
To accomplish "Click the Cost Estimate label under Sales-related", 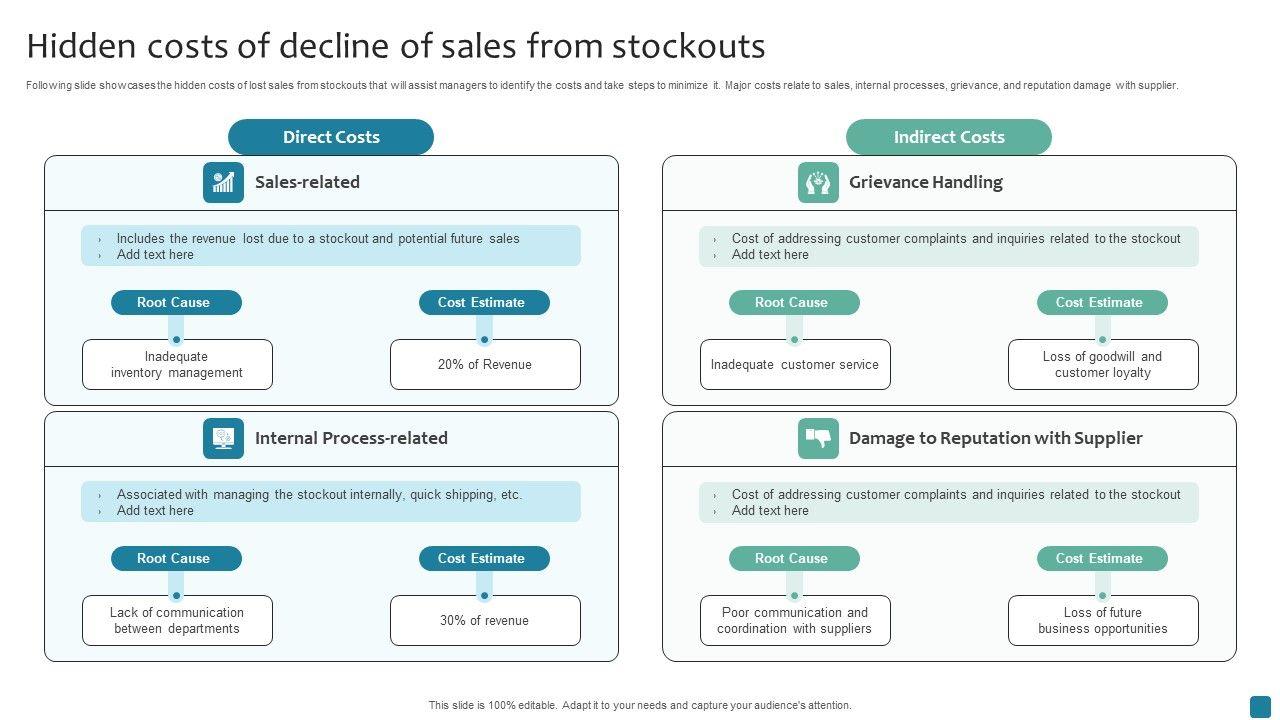I will (x=484, y=302).
